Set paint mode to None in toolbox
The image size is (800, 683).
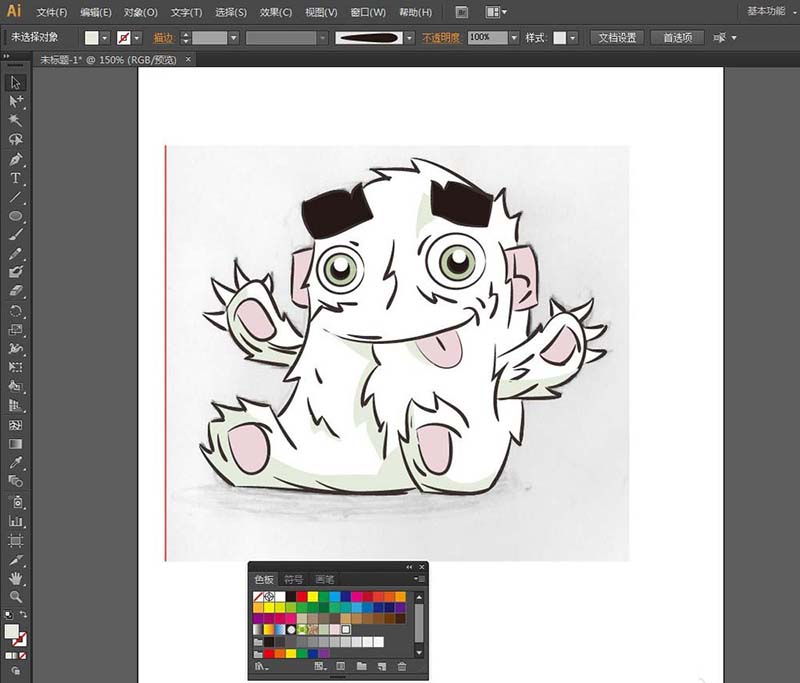point(23,656)
